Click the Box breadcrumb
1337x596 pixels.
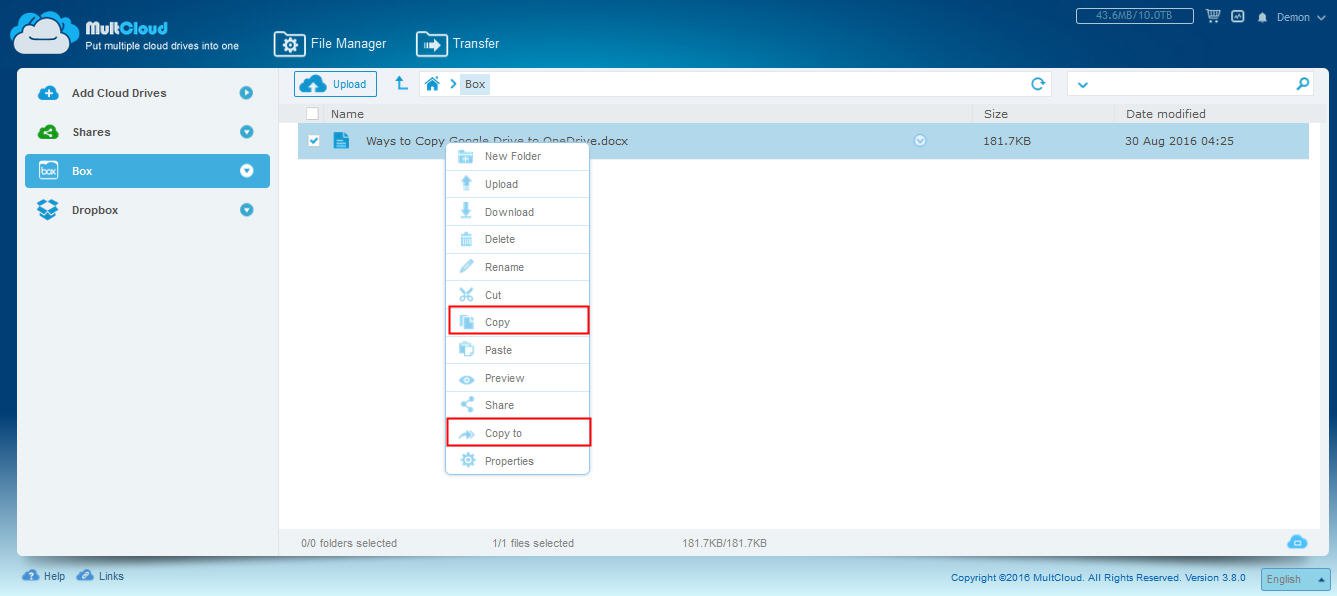tap(475, 84)
